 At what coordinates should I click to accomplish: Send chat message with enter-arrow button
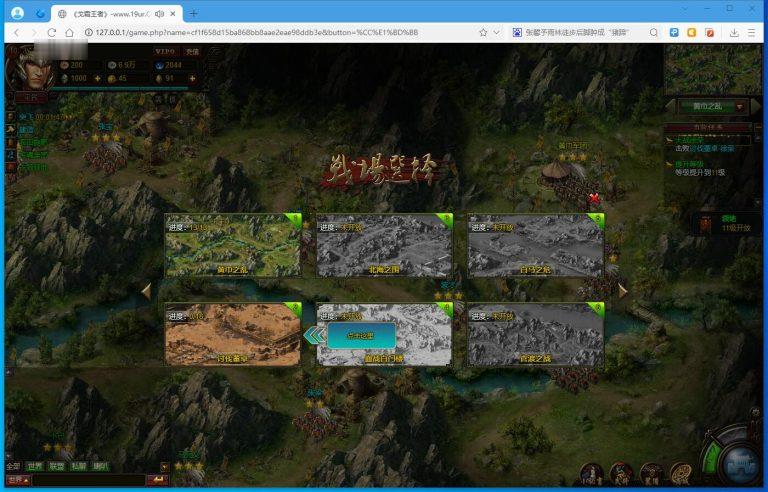click(158, 479)
